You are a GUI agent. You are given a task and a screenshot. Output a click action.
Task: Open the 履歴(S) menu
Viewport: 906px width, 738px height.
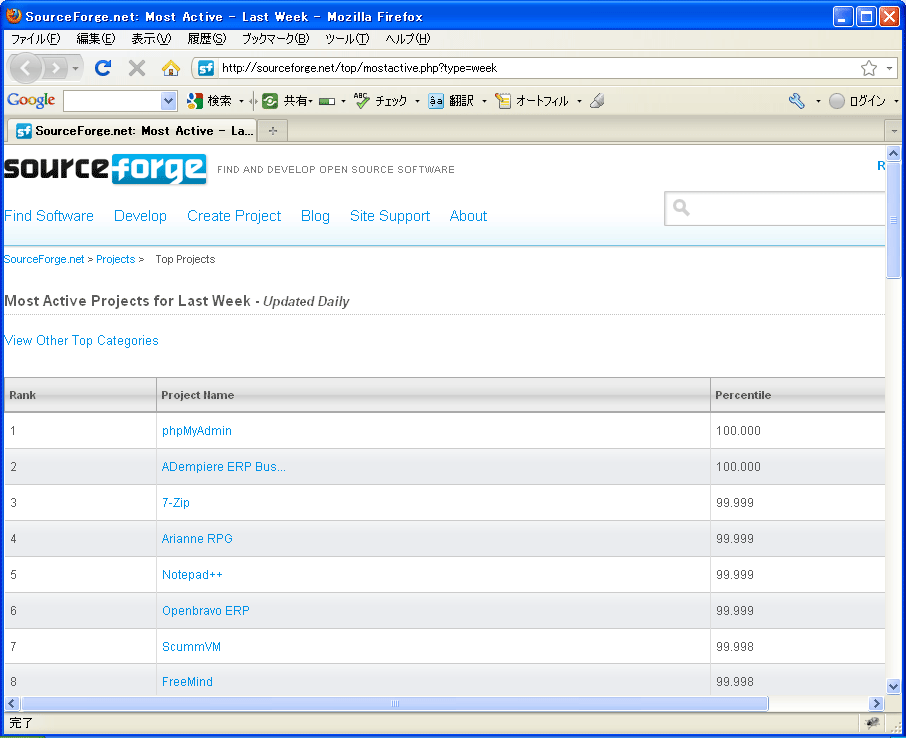(206, 39)
